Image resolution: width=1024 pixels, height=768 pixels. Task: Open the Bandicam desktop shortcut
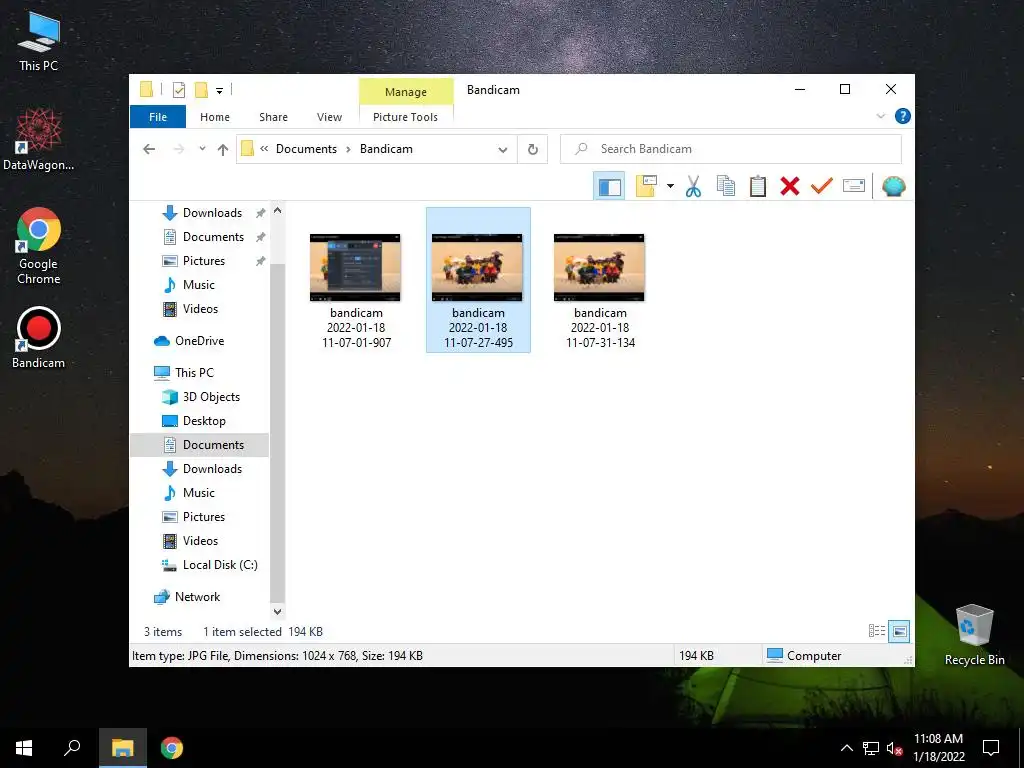tap(39, 338)
